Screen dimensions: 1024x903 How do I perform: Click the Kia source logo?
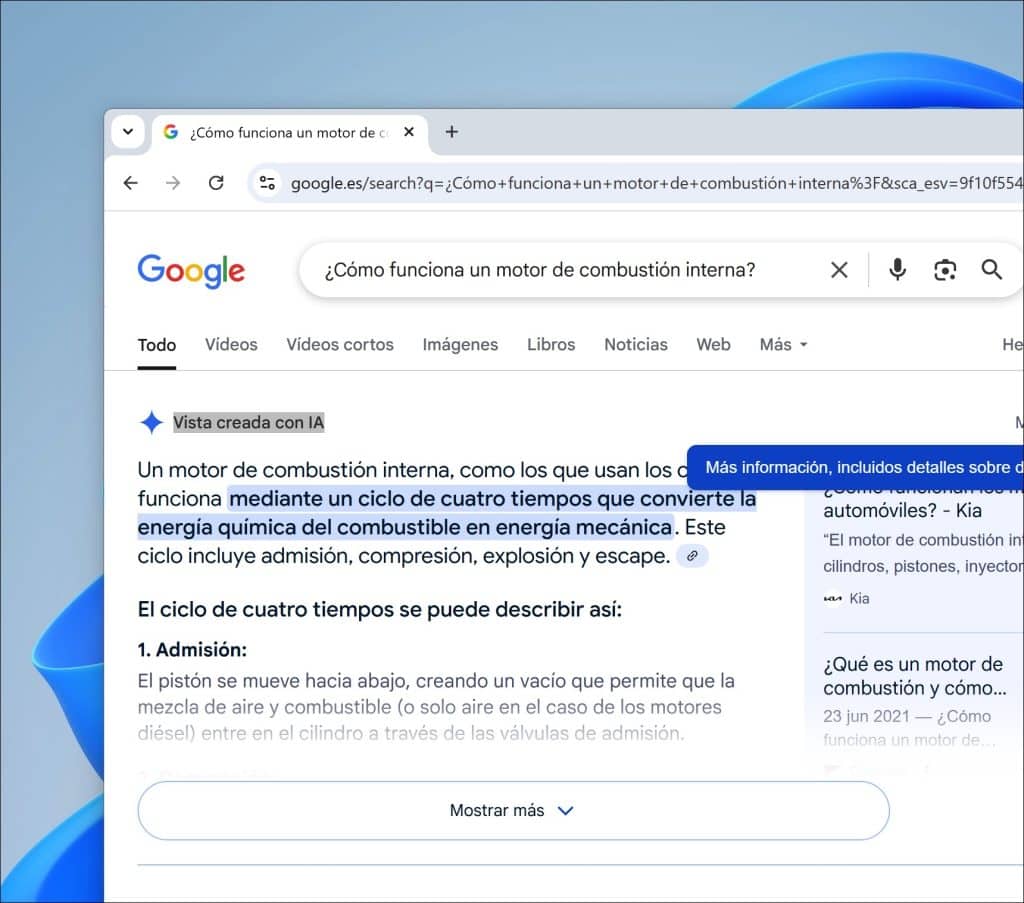click(833, 599)
